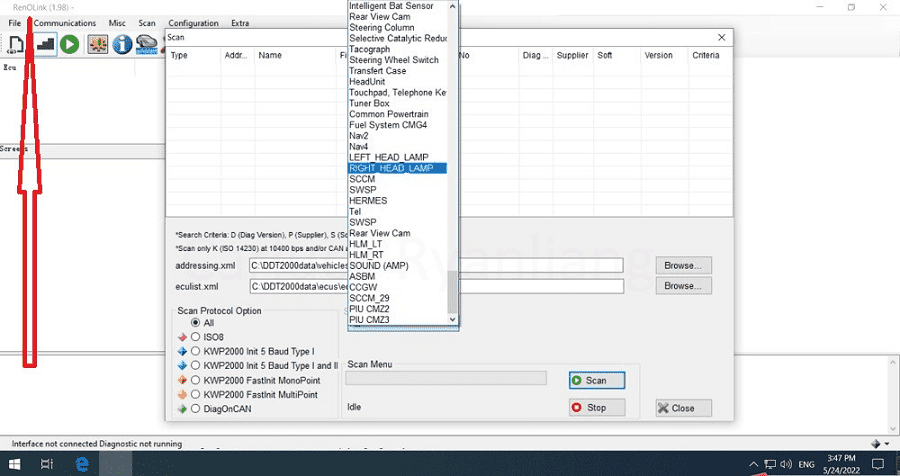Select the ISO8 protocol radio button
This screenshot has width=900, height=476.
point(195,337)
